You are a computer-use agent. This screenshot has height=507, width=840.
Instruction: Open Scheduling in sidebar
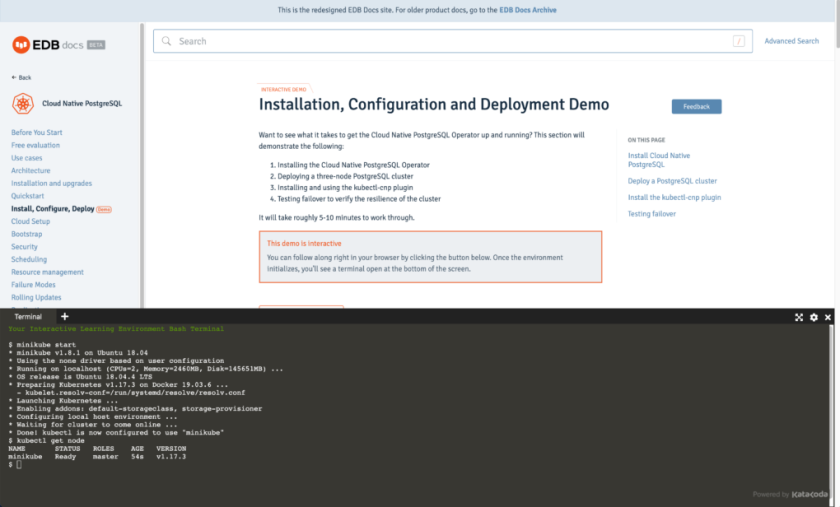29,259
